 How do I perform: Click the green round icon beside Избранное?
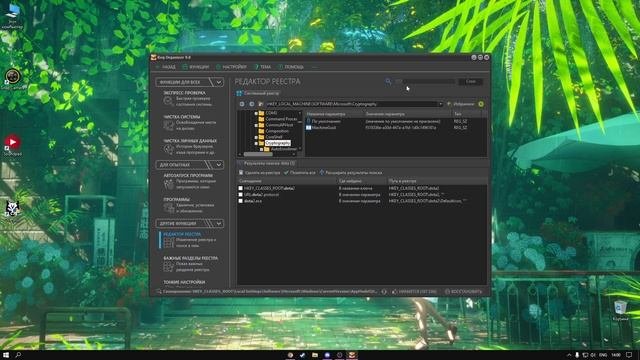pos(481,104)
